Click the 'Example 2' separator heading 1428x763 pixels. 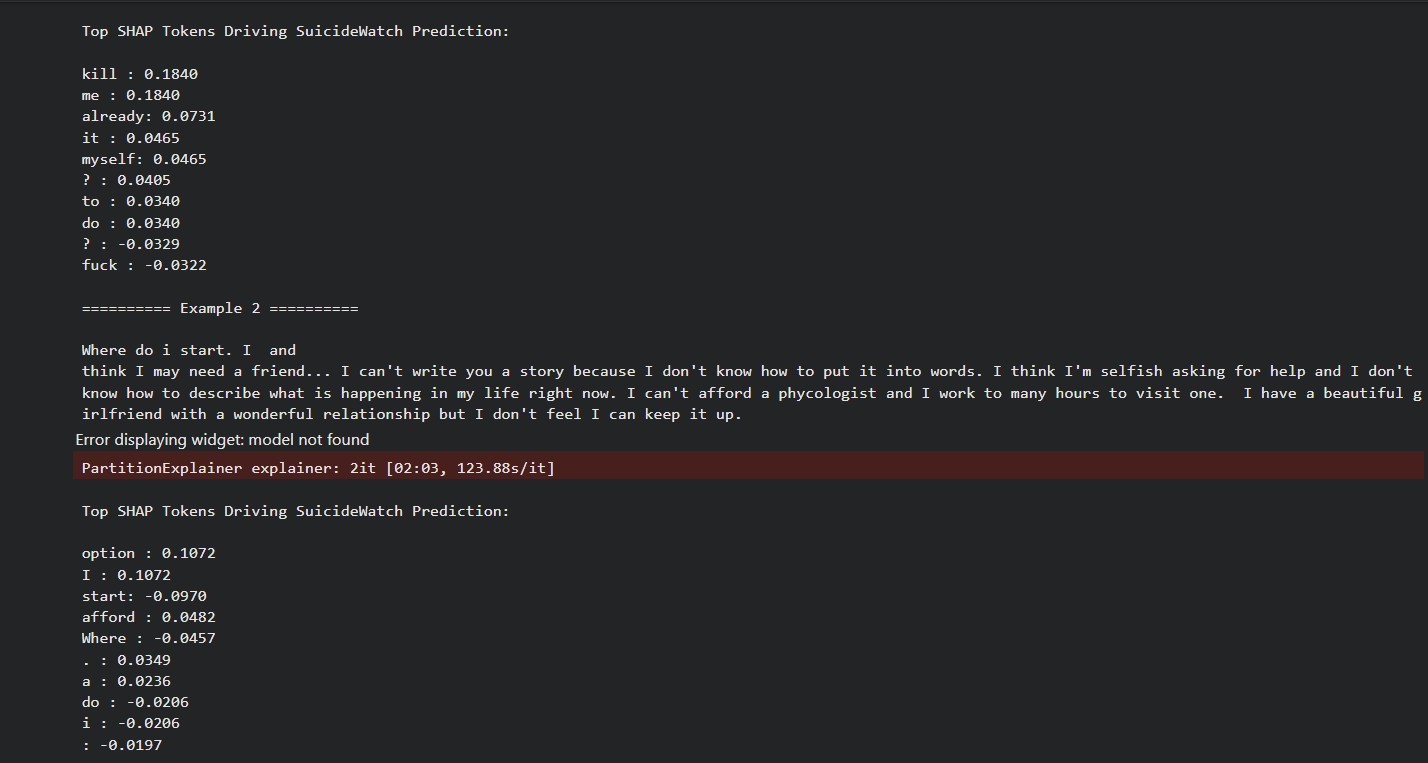220,308
